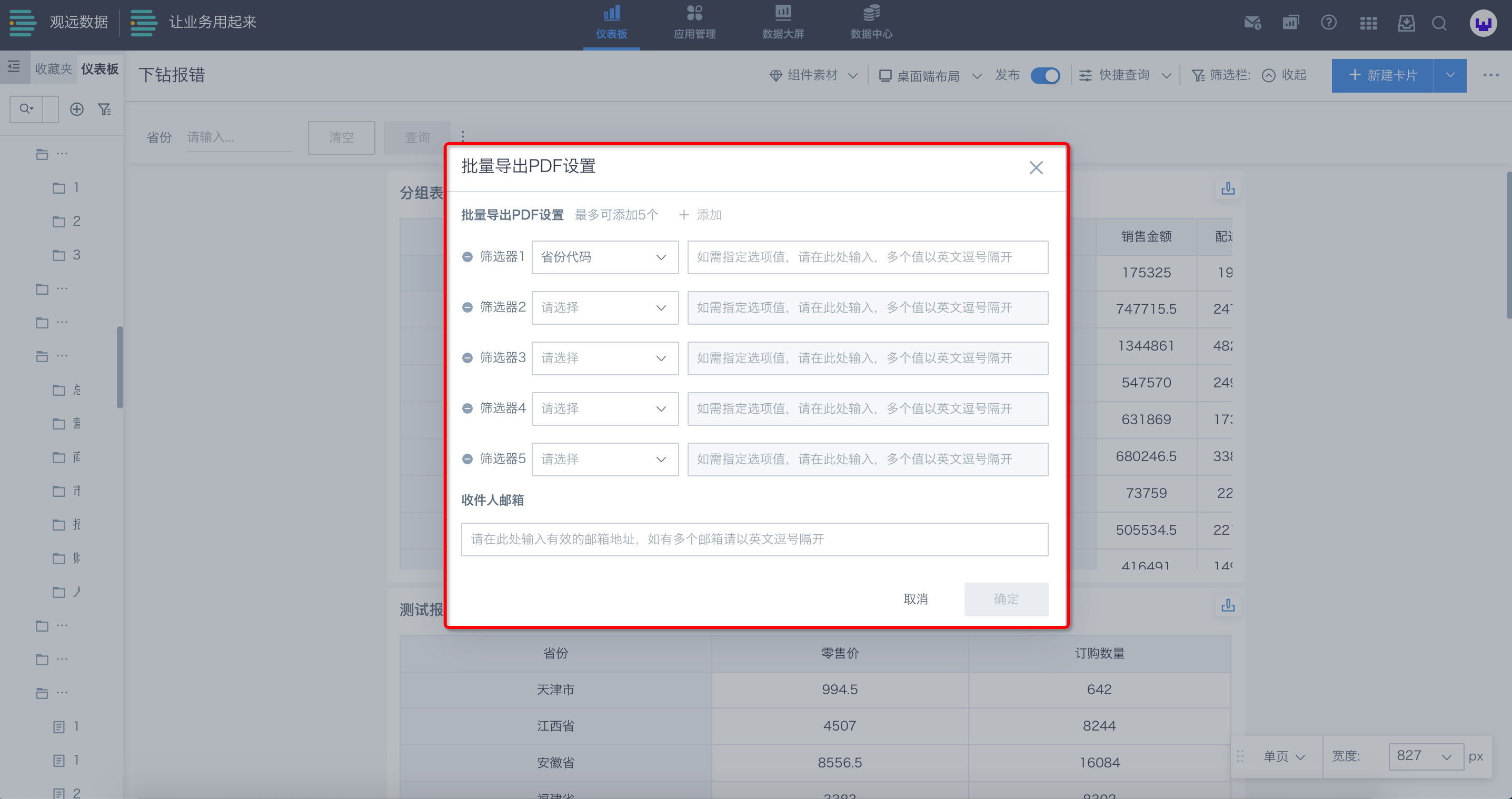The height and width of the screenshot is (799, 1512).
Task: Click the help question mark icon
Action: coord(1328,23)
